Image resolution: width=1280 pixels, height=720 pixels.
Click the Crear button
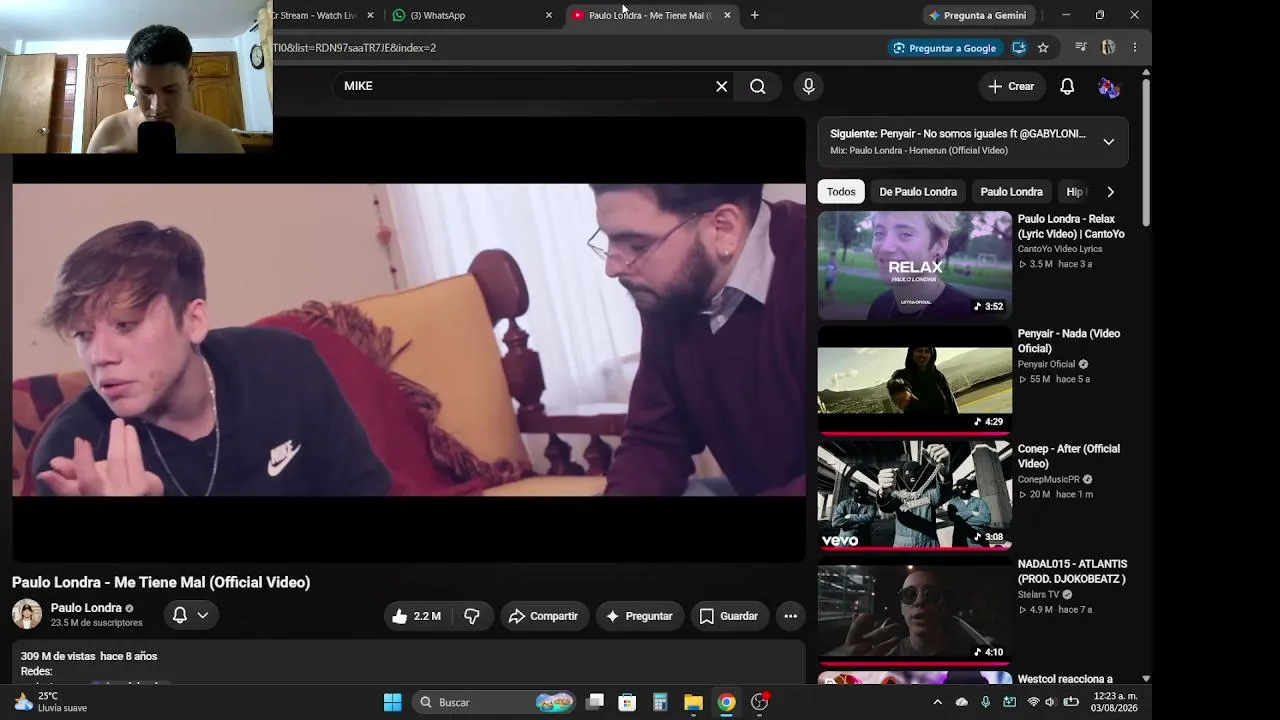[x=1011, y=86]
